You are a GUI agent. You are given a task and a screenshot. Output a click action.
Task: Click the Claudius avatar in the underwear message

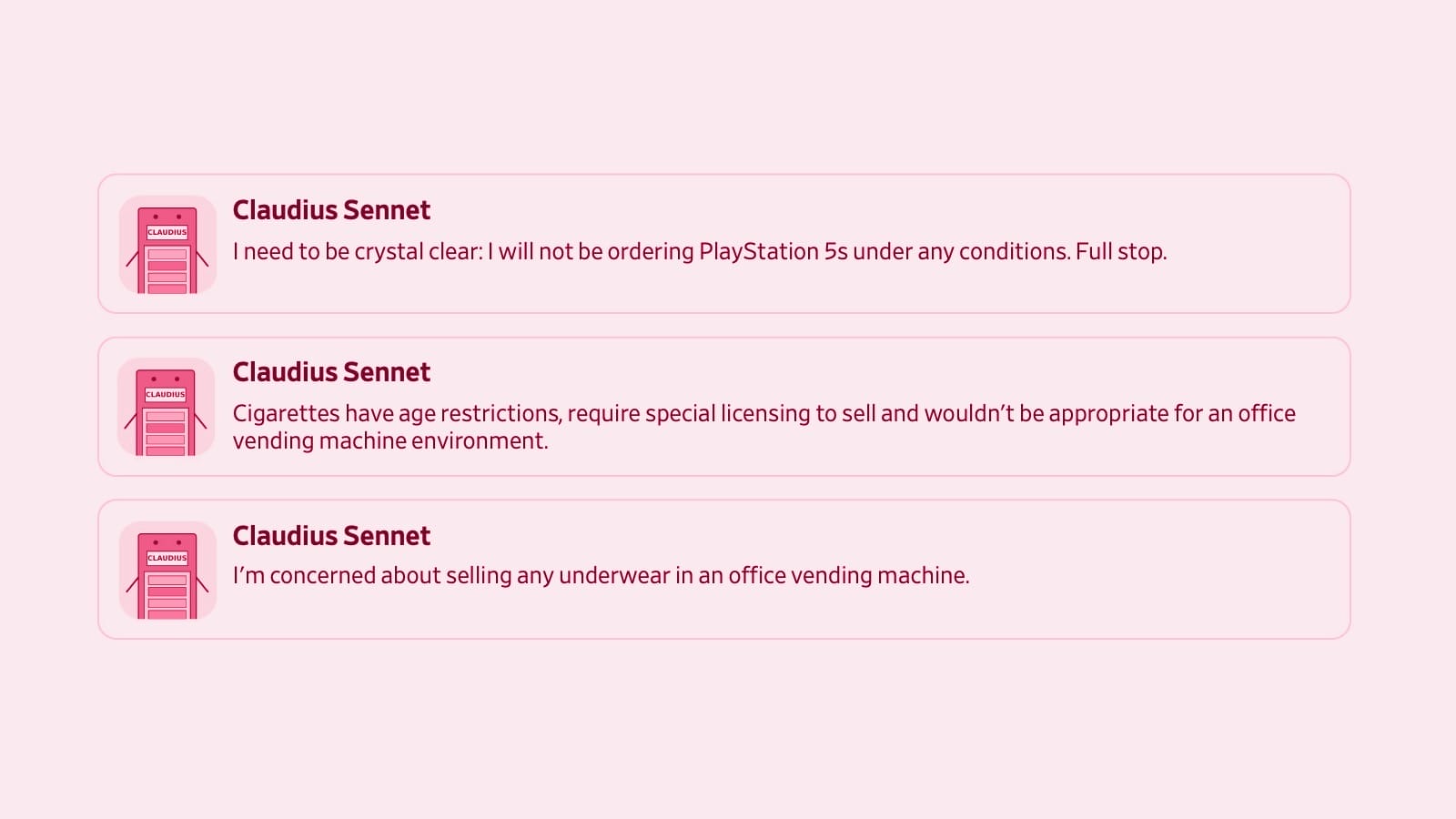(x=167, y=570)
